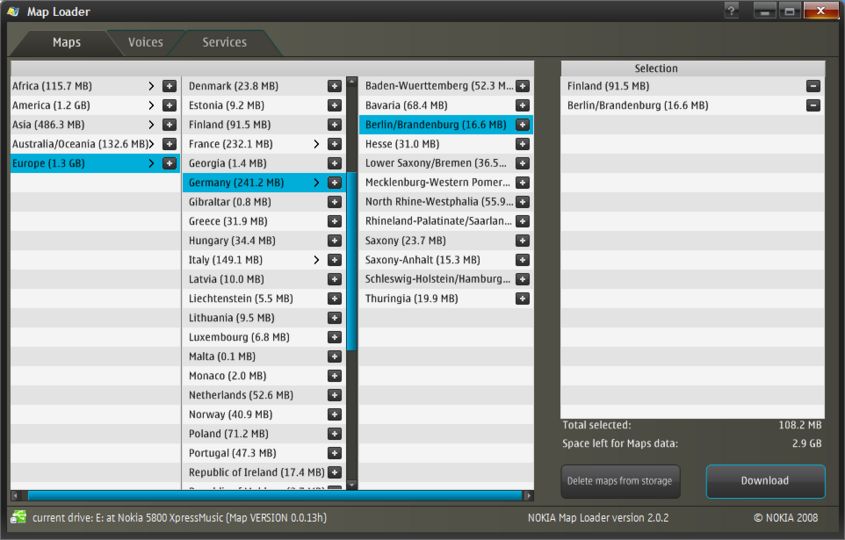Viewport: 845px width, 540px height.
Task: Click the country list scroll up arrow
Action: (x=352, y=81)
